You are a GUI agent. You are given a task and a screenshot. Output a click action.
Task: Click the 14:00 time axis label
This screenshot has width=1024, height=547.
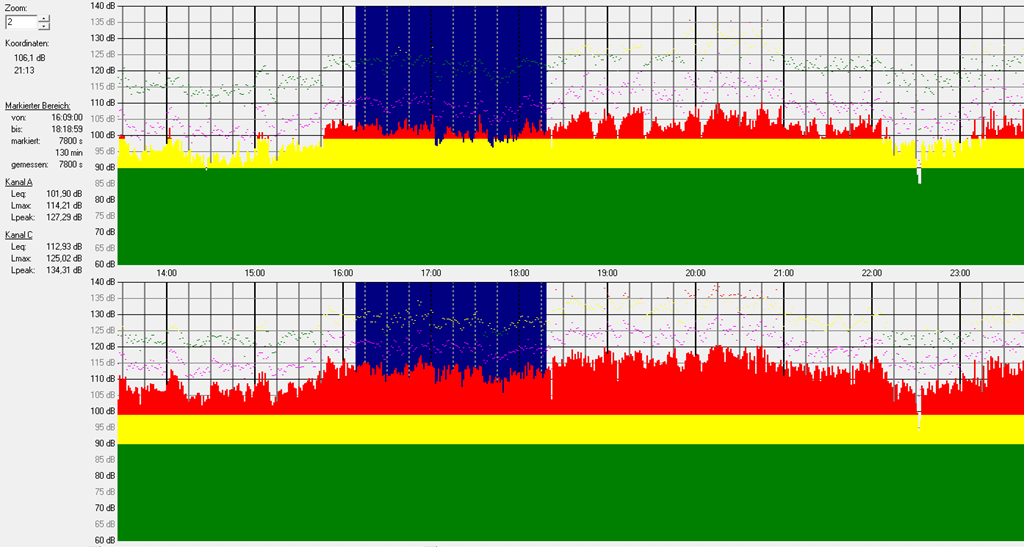click(x=166, y=272)
